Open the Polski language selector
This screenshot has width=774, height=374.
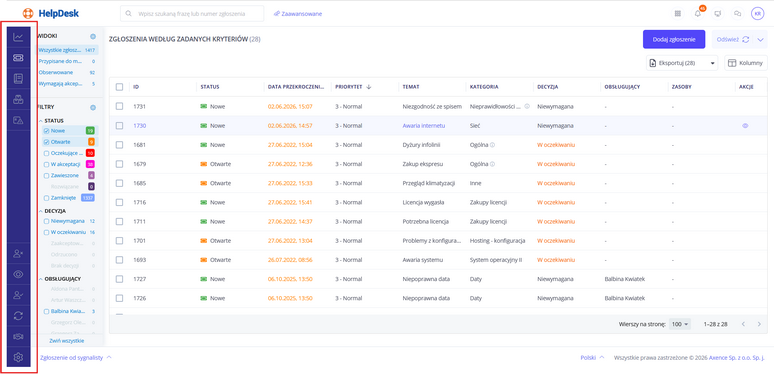[592, 357]
